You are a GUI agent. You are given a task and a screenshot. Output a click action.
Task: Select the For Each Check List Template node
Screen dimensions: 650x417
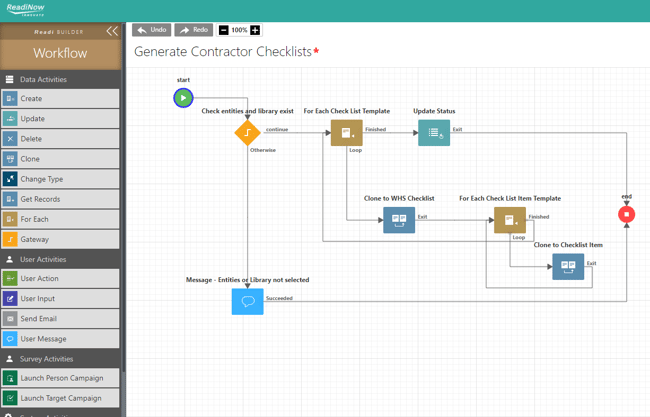pyautogui.click(x=346, y=132)
